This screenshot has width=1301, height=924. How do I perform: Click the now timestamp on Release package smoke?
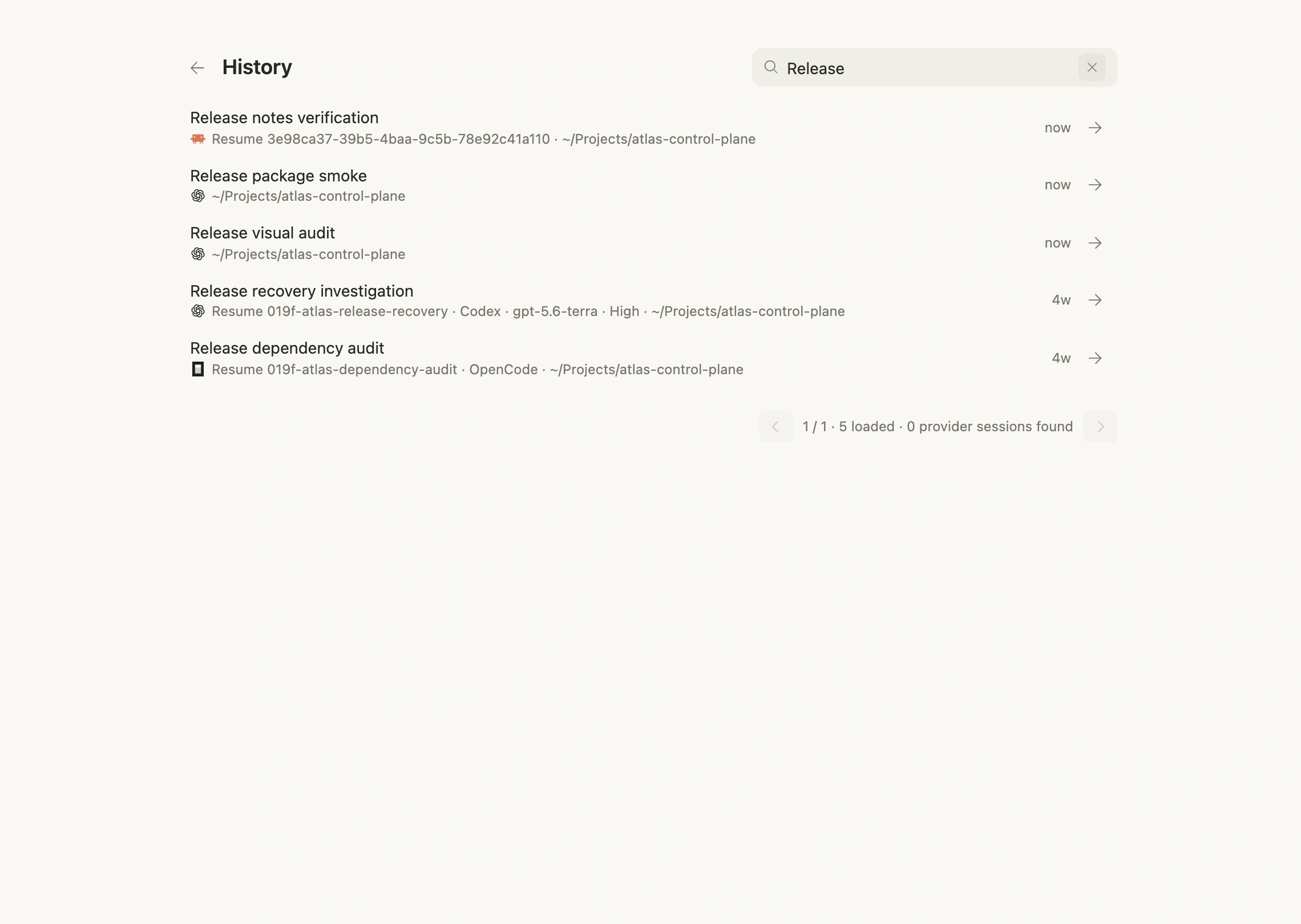1057,185
